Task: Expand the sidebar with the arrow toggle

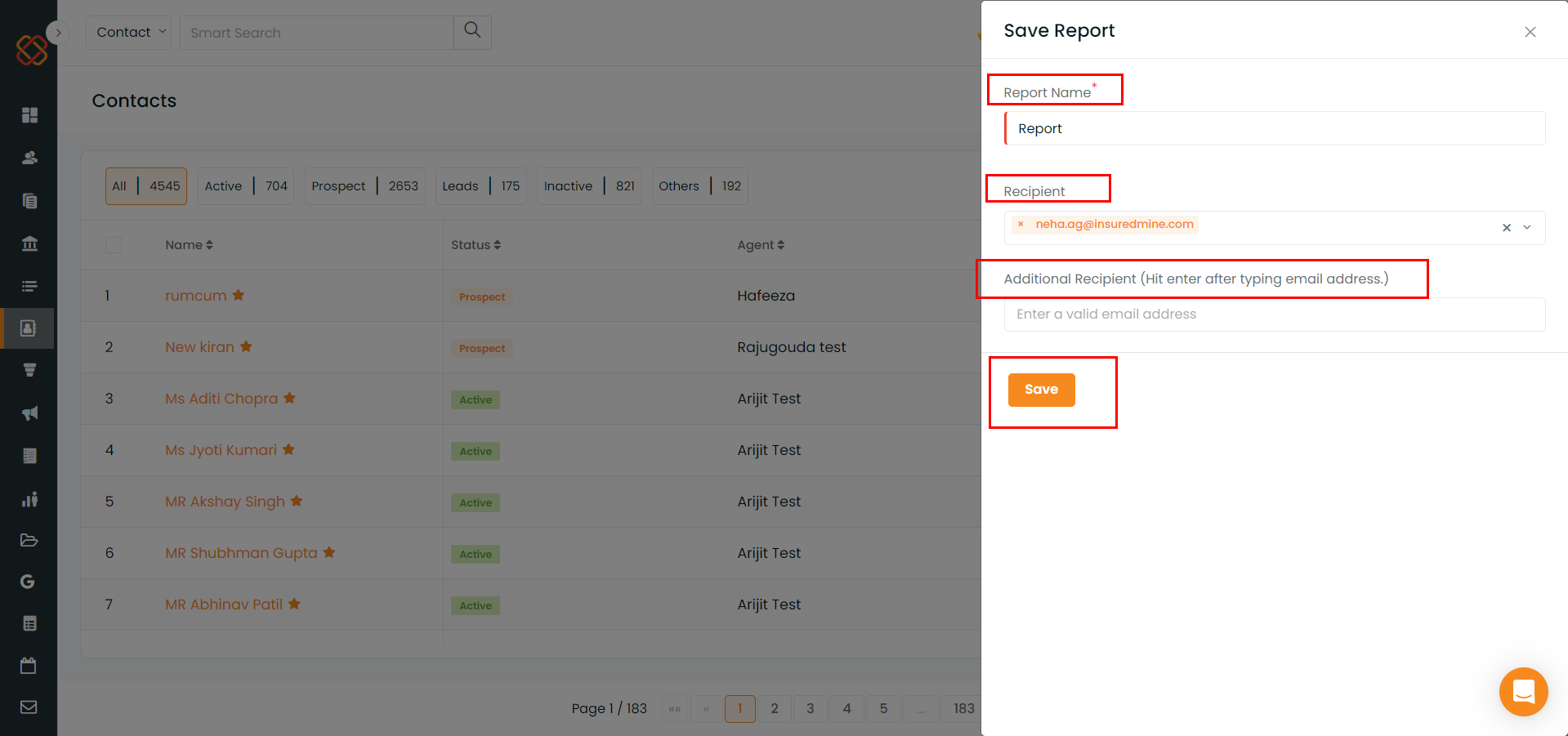Action: pos(58,33)
